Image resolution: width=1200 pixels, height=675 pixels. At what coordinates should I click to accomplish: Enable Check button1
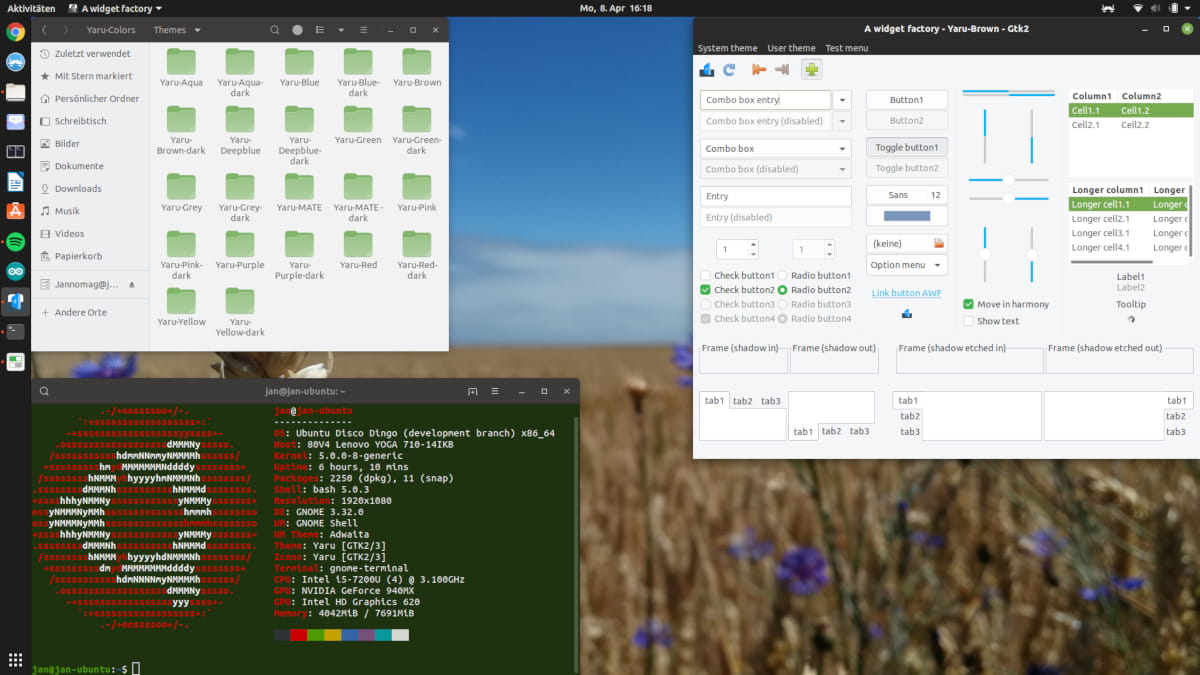pyautogui.click(x=706, y=276)
